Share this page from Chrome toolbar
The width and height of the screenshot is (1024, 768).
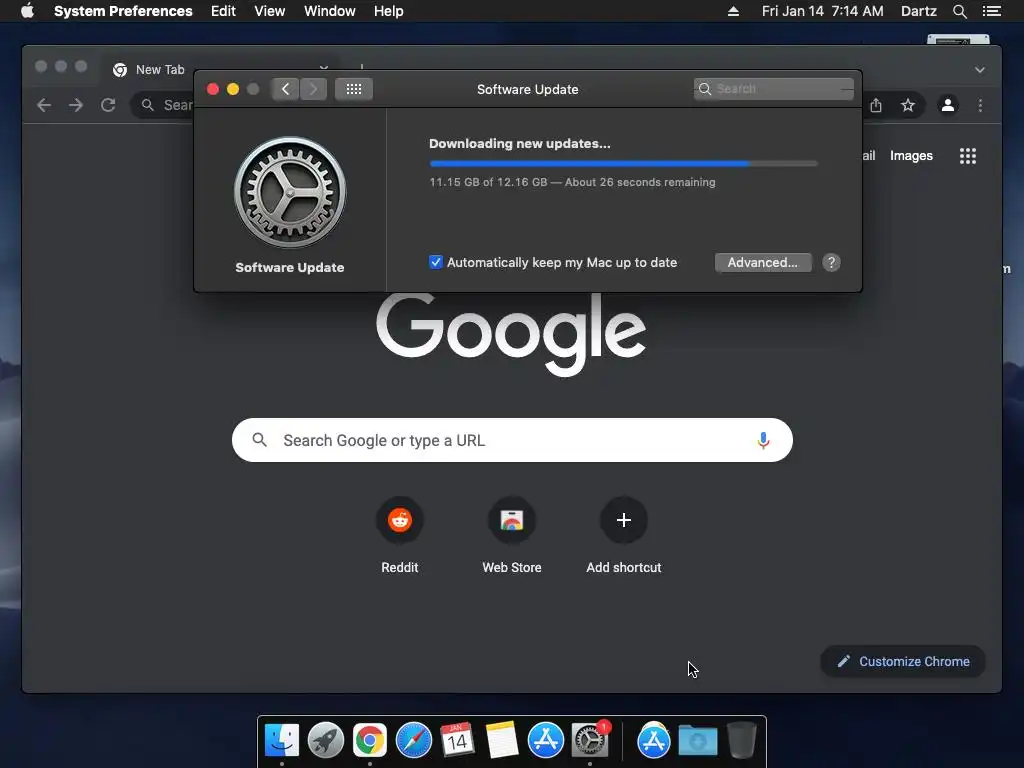point(876,105)
